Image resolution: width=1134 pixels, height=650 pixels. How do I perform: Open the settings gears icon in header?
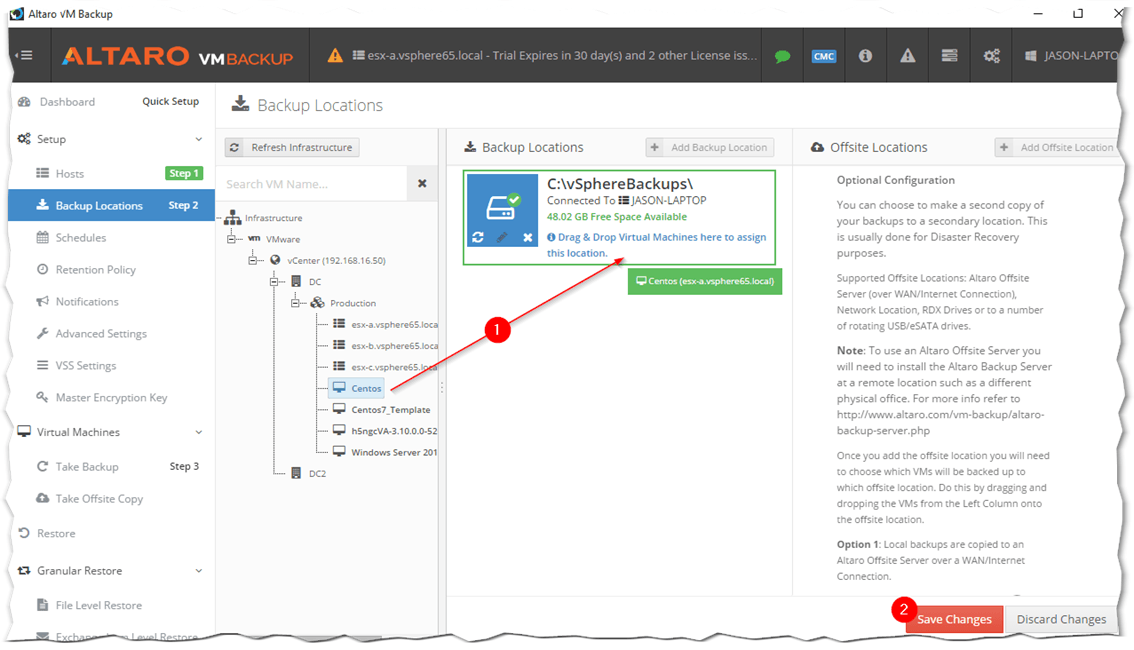pos(992,56)
